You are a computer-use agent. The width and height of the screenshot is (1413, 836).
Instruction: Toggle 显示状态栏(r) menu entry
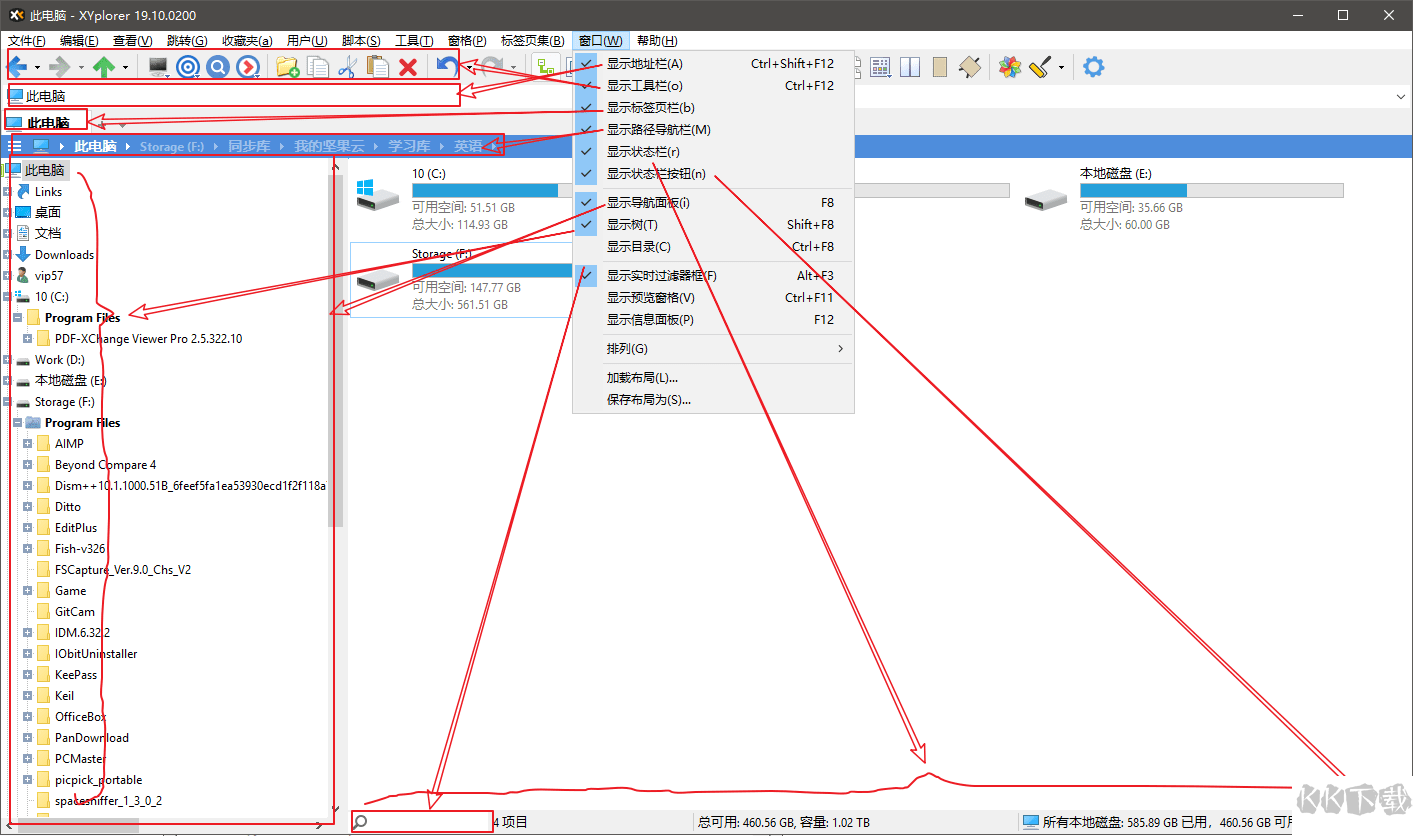click(713, 152)
